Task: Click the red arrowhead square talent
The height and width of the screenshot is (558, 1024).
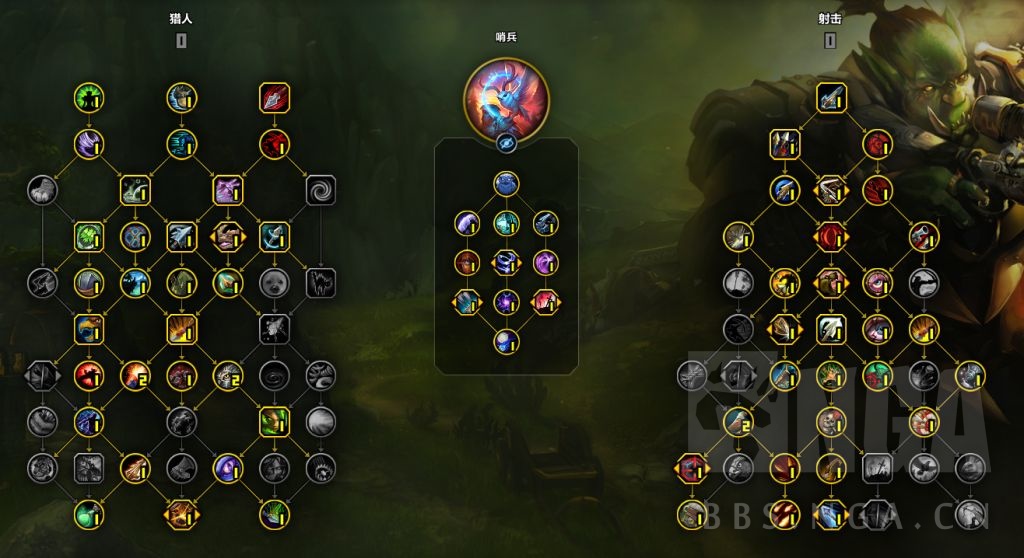Action: (274, 98)
